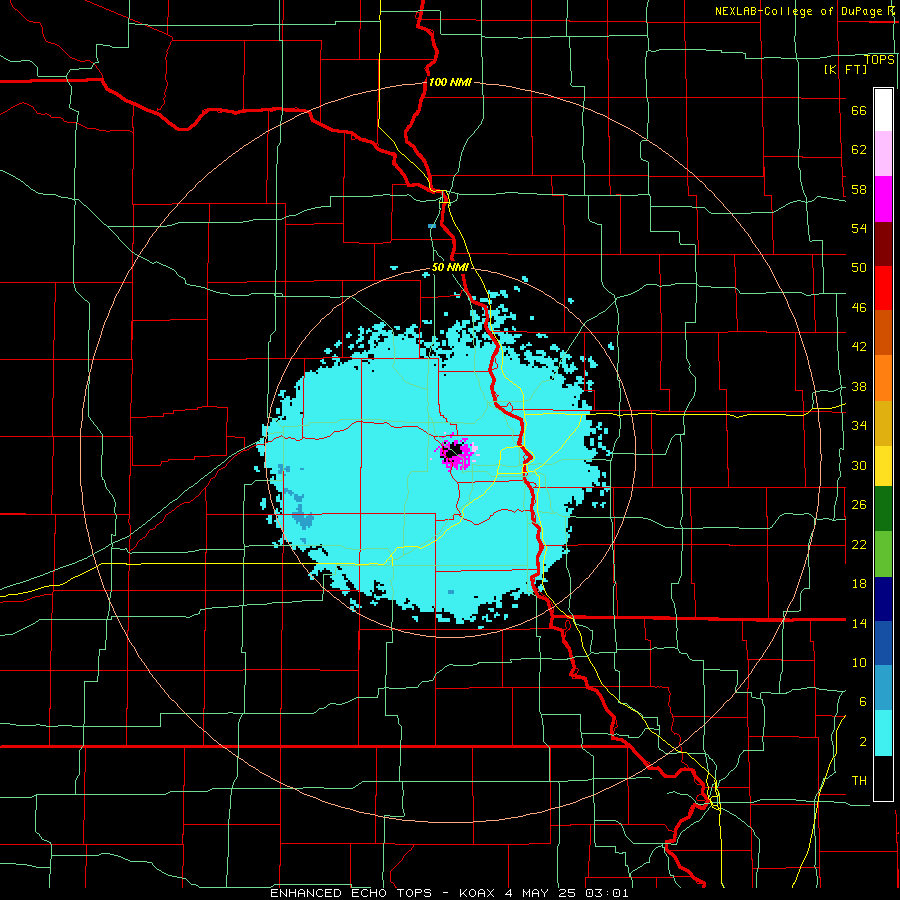Click the legend value 2
The width and height of the screenshot is (900, 900).
(x=862, y=741)
